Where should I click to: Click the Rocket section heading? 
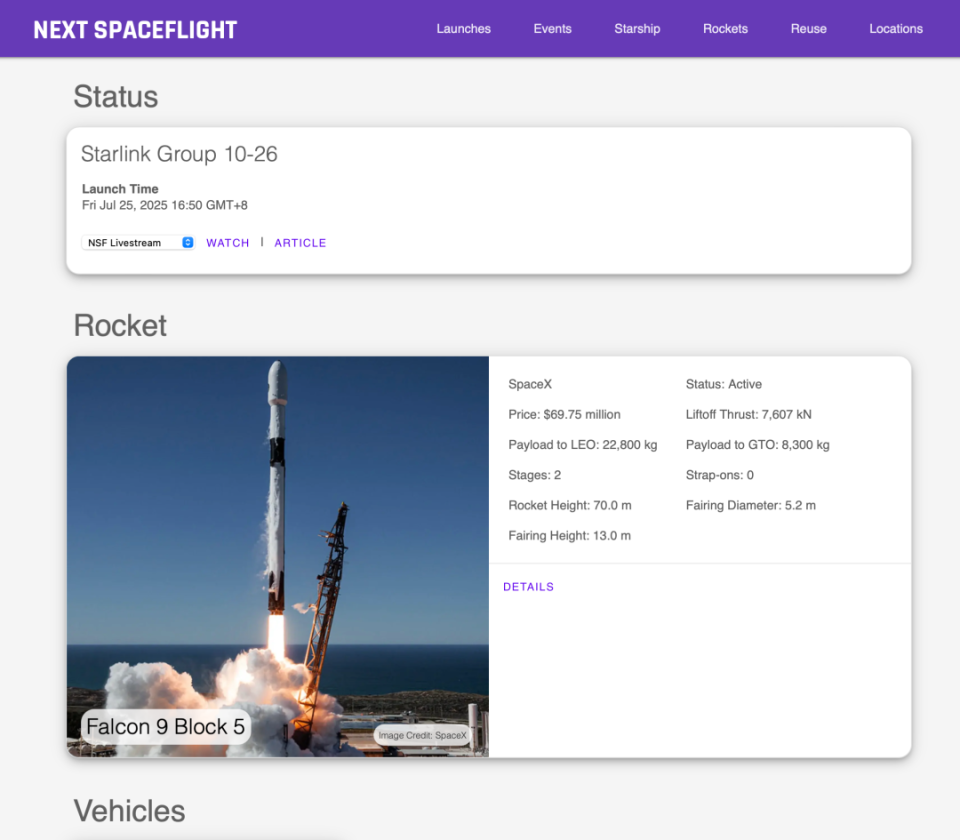click(x=120, y=326)
